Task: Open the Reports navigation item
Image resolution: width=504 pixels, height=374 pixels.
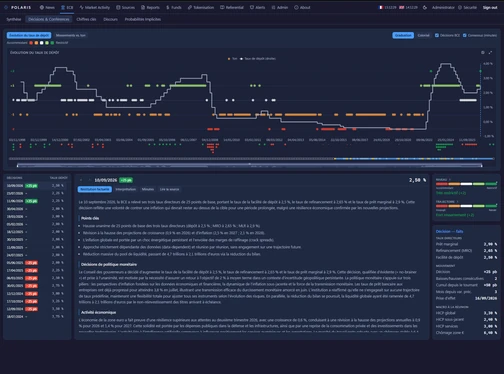Action: (150, 7)
